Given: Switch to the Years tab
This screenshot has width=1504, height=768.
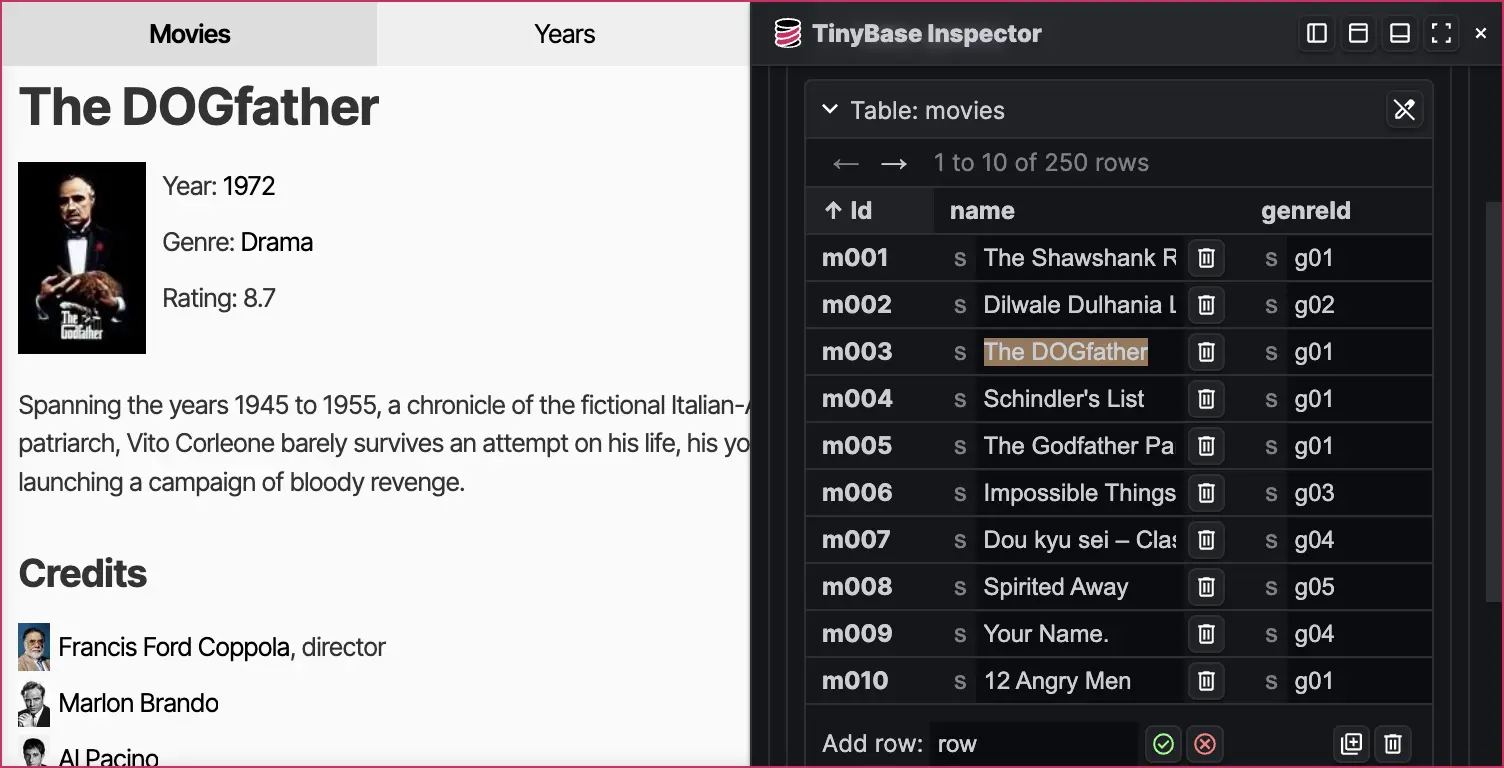Looking at the screenshot, I should click(563, 33).
